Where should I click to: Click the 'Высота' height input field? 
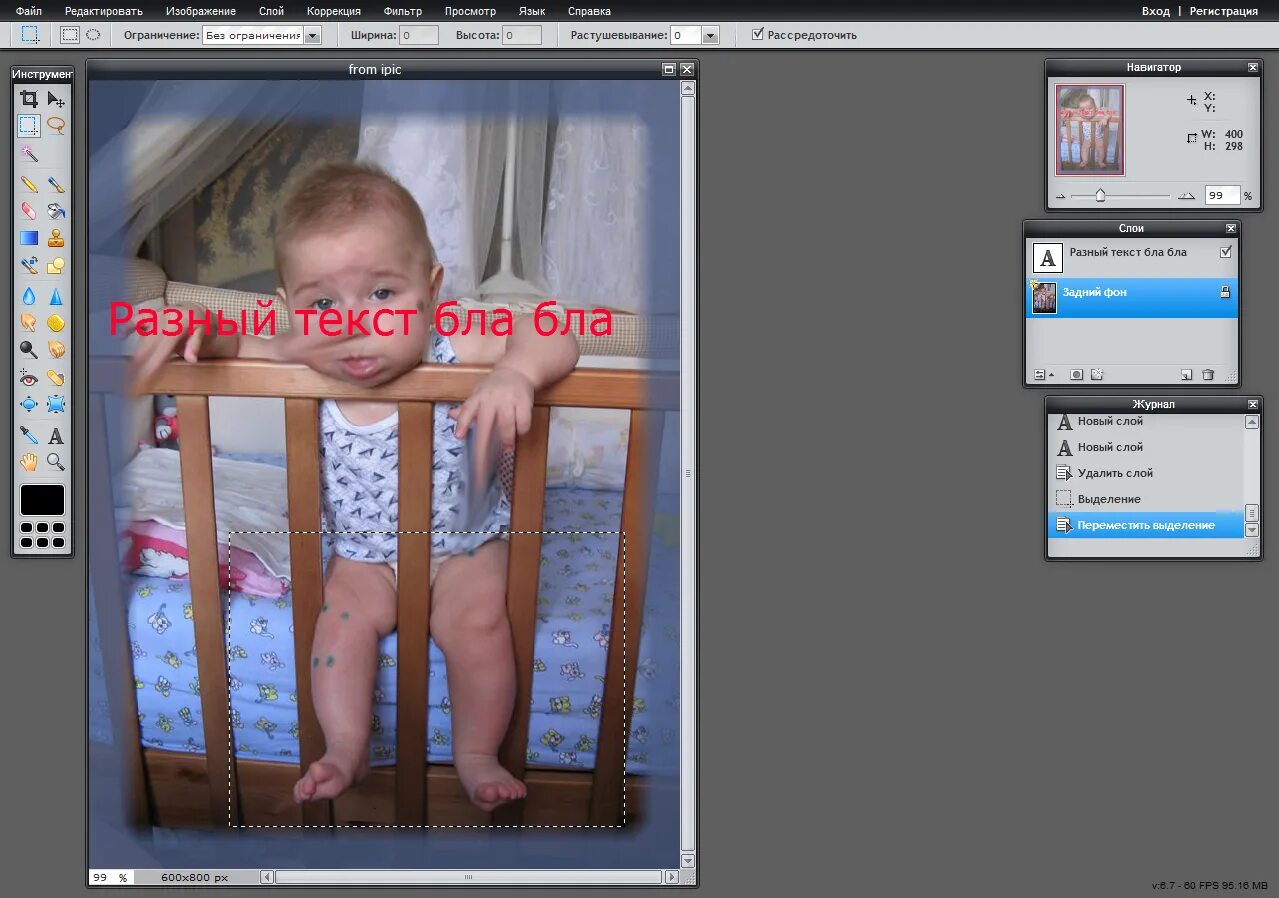coord(522,35)
